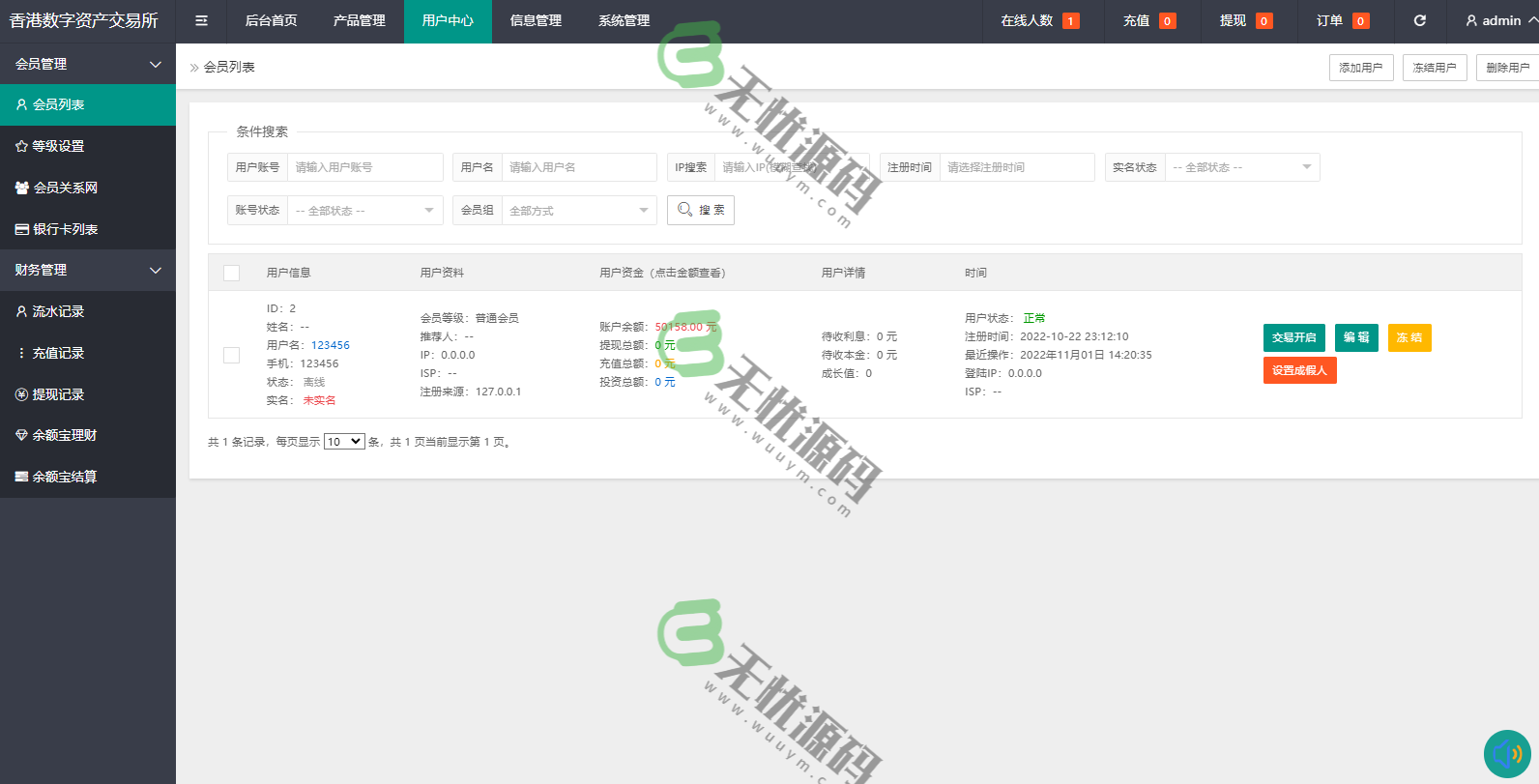Open the admin user menu
The height and width of the screenshot is (784, 1539).
point(1501,20)
